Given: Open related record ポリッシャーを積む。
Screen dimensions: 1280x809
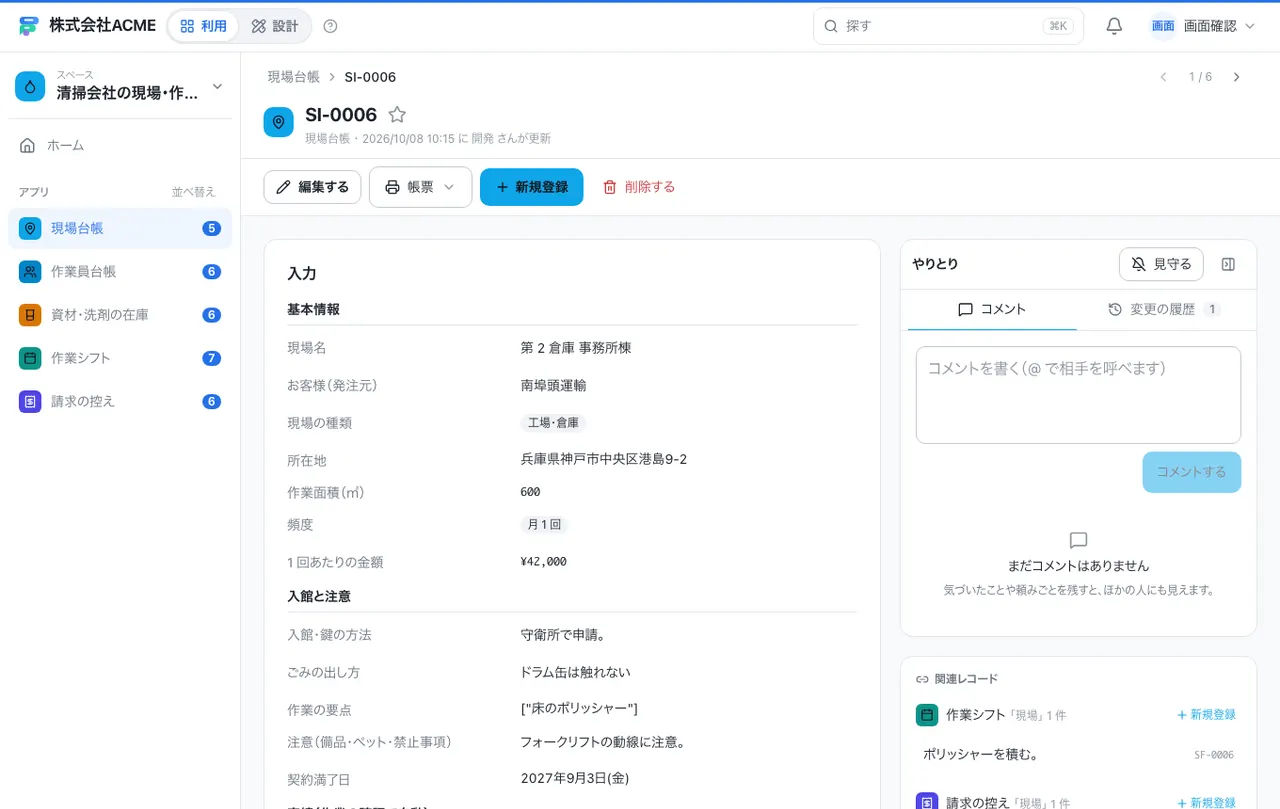Looking at the screenshot, I should (1078, 754).
